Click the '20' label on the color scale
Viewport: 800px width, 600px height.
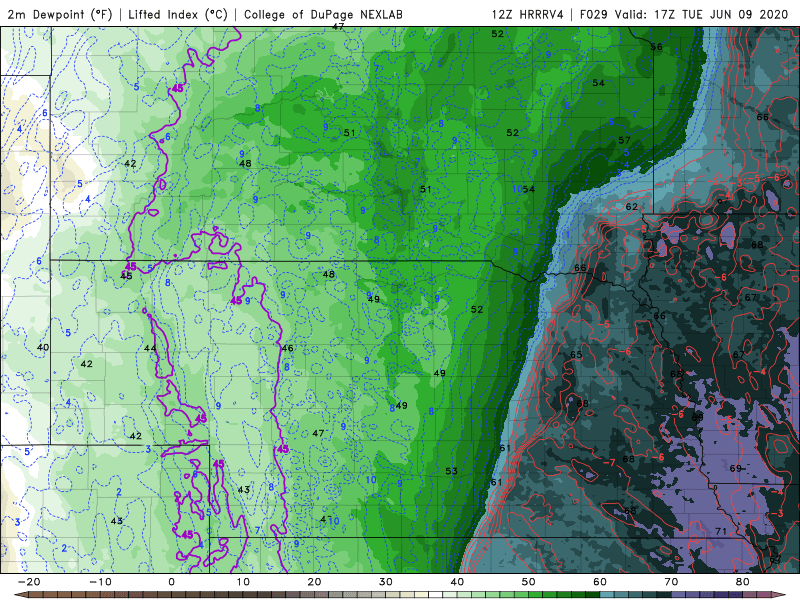[x=314, y=582]
